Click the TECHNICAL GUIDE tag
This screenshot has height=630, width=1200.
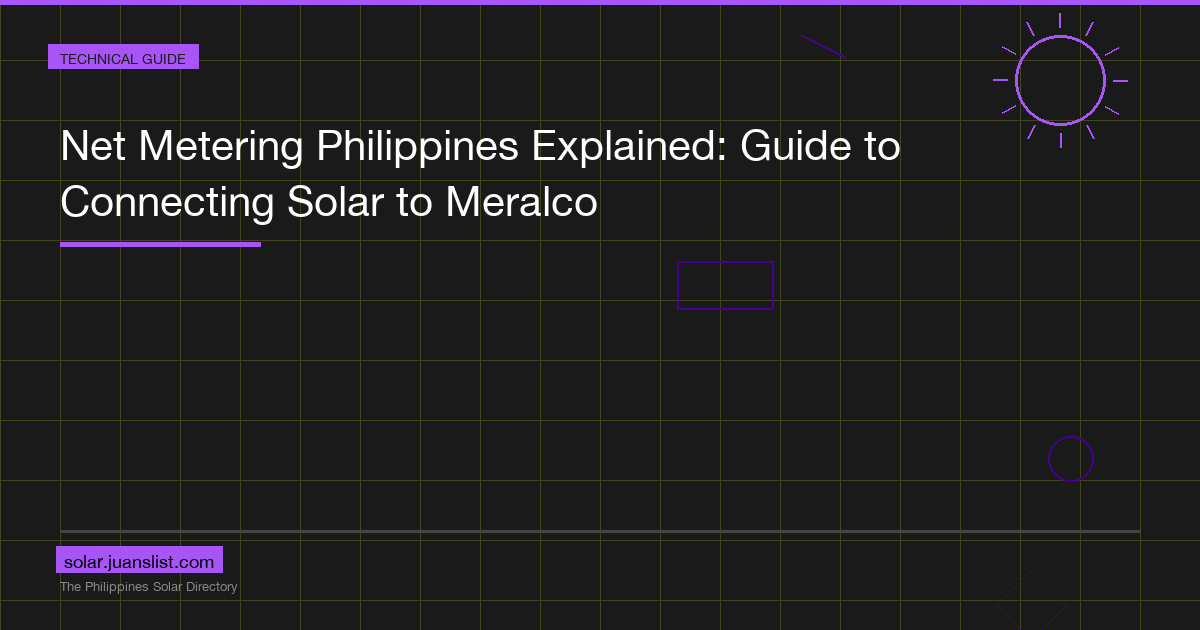click(123, 58)
